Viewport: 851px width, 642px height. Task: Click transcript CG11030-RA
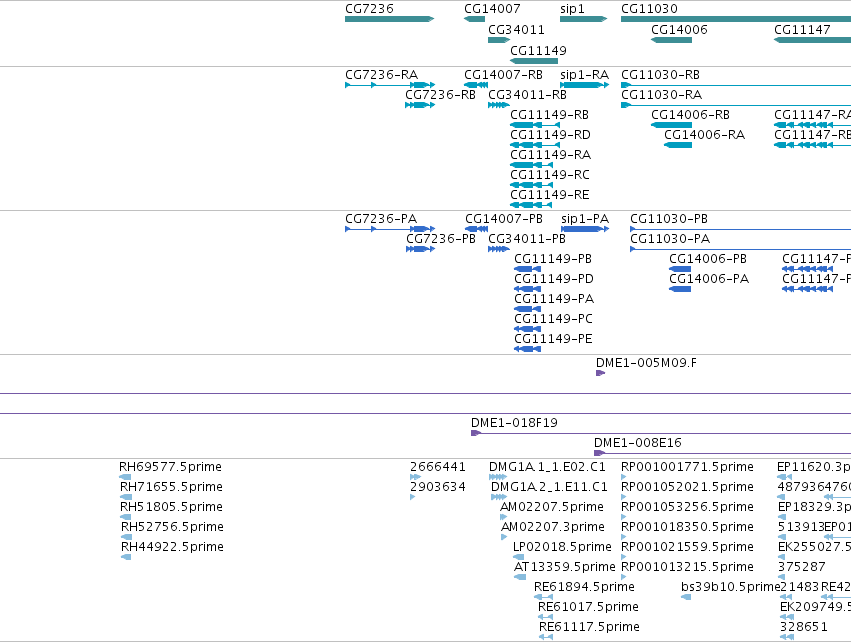point(736,105)
